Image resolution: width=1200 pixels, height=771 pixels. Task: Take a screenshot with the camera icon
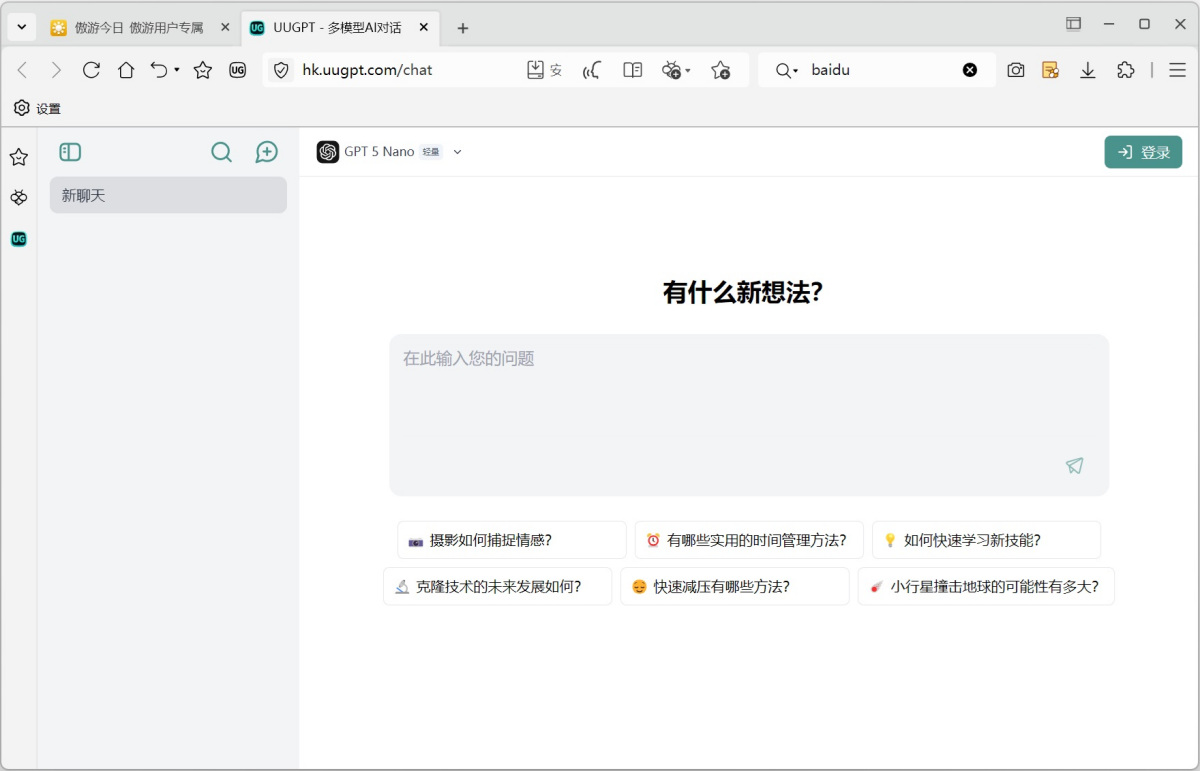[x=1016, y=69]
